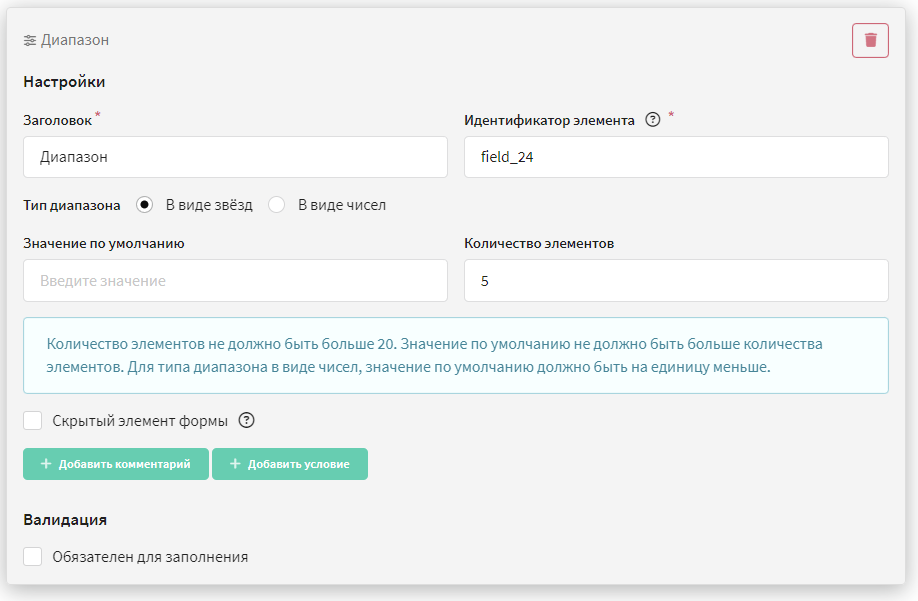Enable the Скрытый элемент формы checkbox
The image size is (918, 601).
33,420
